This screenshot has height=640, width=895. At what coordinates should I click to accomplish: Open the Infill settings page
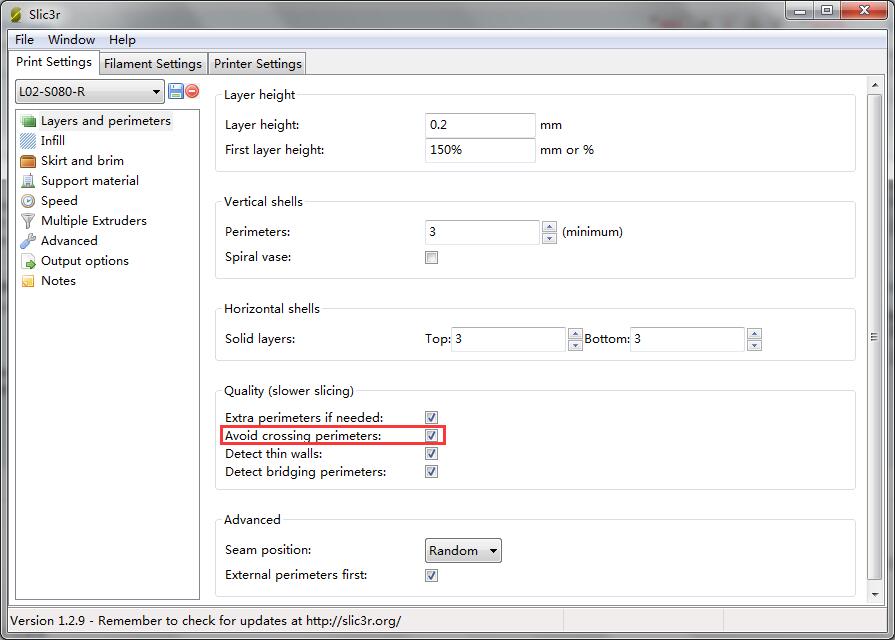coord(53,141)
